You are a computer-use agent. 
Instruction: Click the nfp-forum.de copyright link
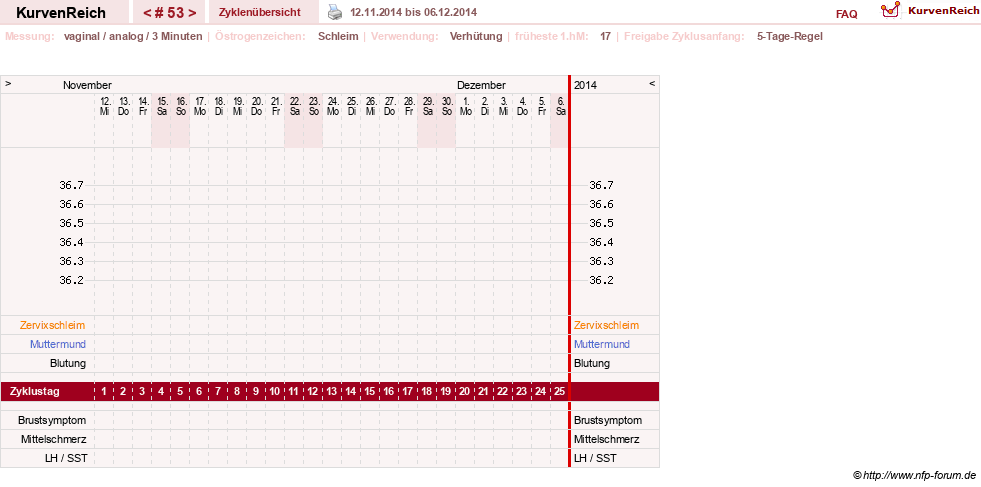click(915, 476)
